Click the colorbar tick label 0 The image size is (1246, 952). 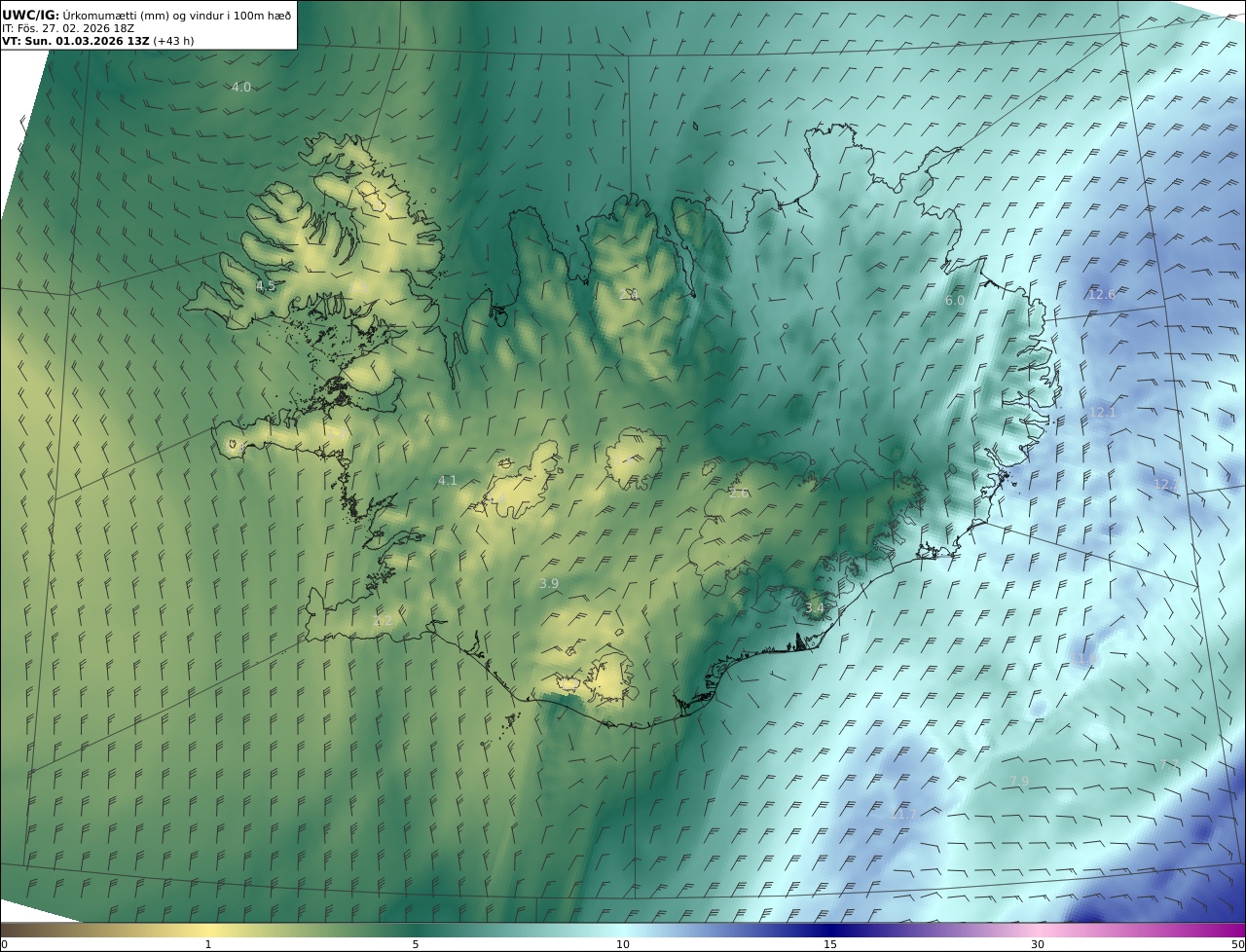tap(4, 944)
